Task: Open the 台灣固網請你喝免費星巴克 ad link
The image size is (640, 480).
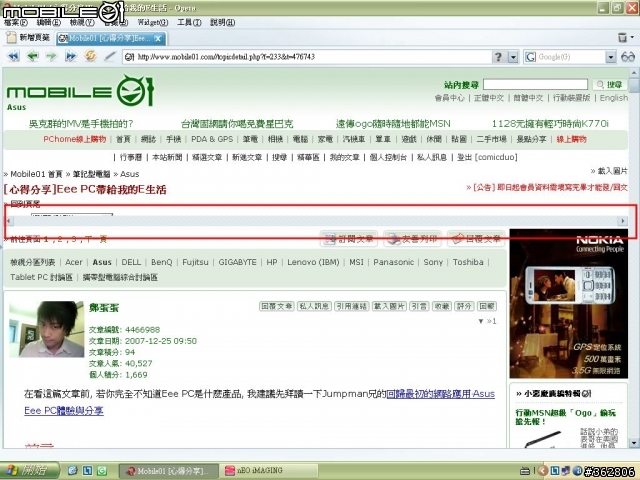Action: pos(237,123)
